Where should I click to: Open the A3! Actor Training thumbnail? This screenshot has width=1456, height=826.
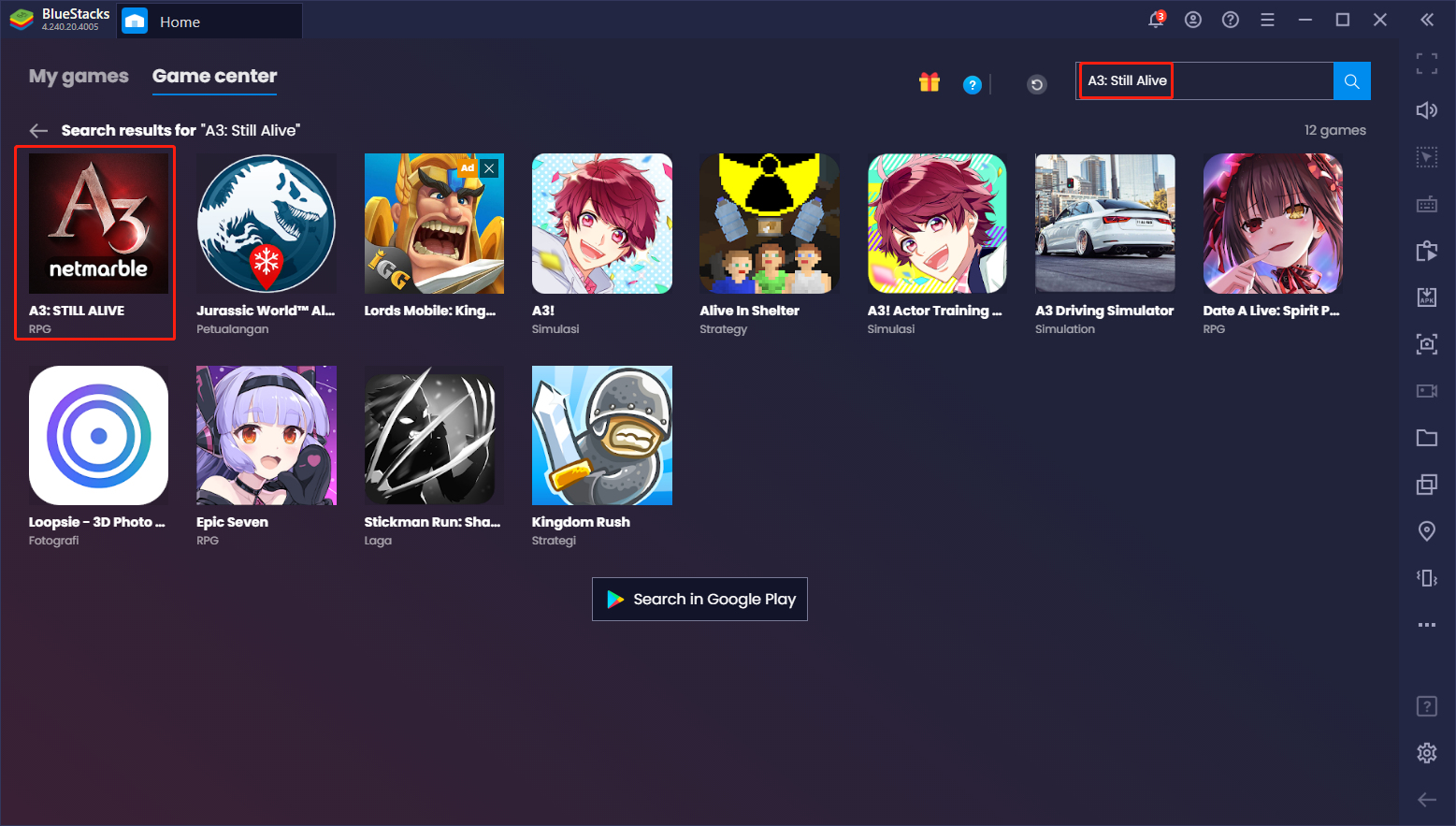click(937, 224)
